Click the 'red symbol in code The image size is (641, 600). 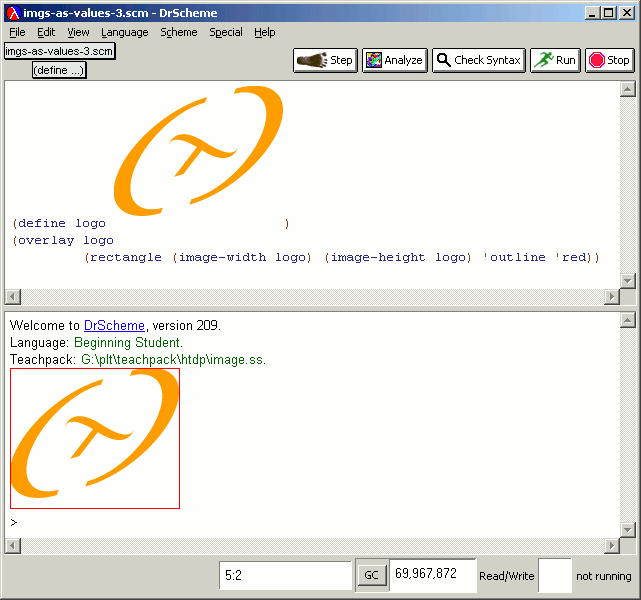(x=571, y=257)
